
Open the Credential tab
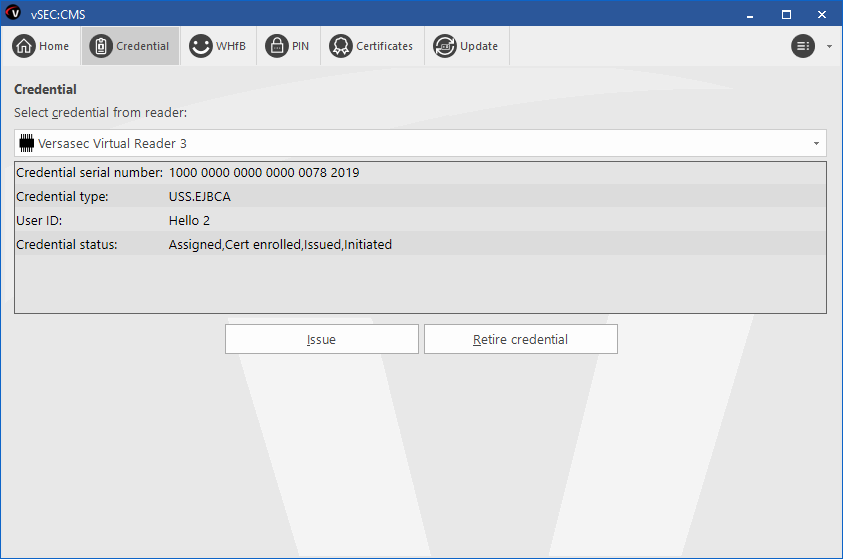[x=130, y=46]
